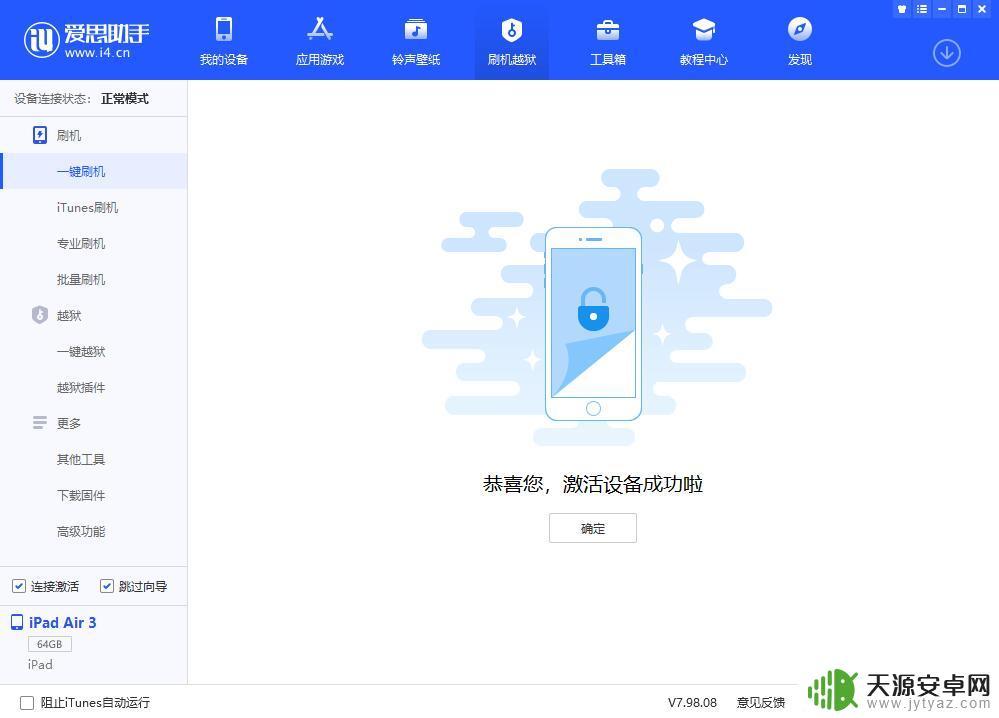This screenshot has width=999, height=718.
Task: Open the 教程中心 graduation cap icon
Action: point(703,29)
